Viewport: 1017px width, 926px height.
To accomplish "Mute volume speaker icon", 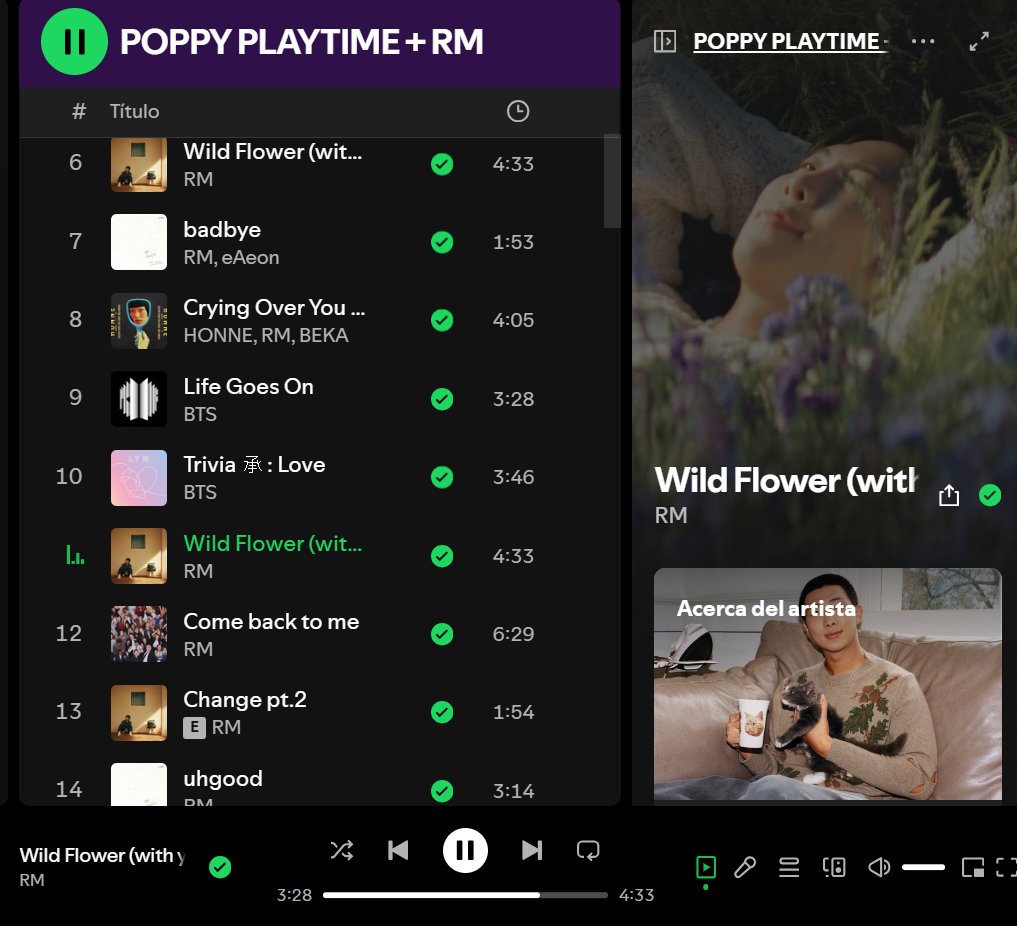I will coord(879,867).
